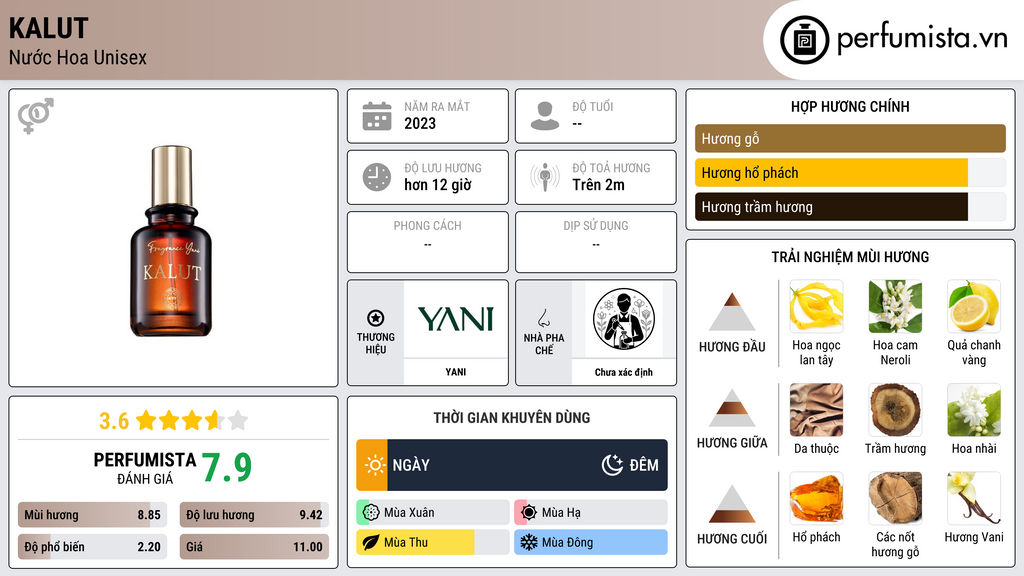Viewport: 1024px width, 576px height.
Task: Click the sun icon for Mùa Hạ
Action: (529, 513)
